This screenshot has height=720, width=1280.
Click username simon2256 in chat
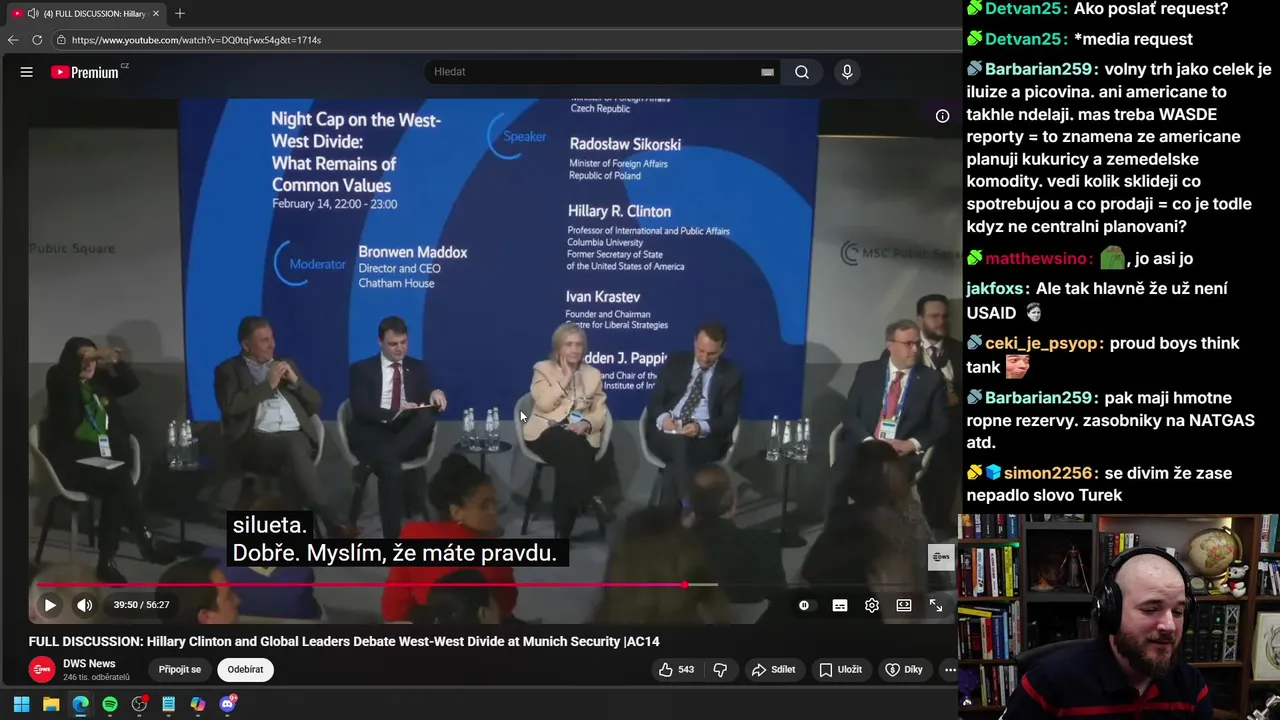(x=1050, y=474)
